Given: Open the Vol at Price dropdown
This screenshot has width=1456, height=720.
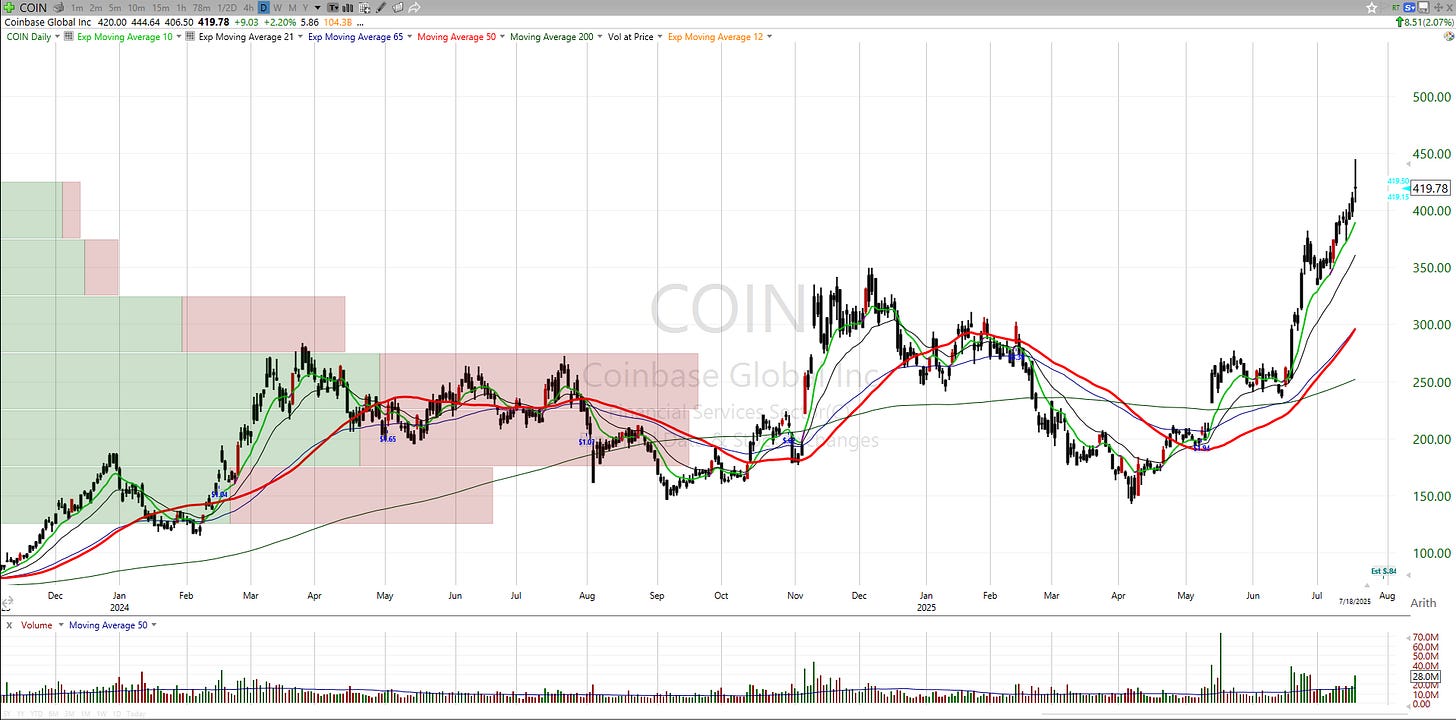Looking at the screenshot, I should point(660,37).
